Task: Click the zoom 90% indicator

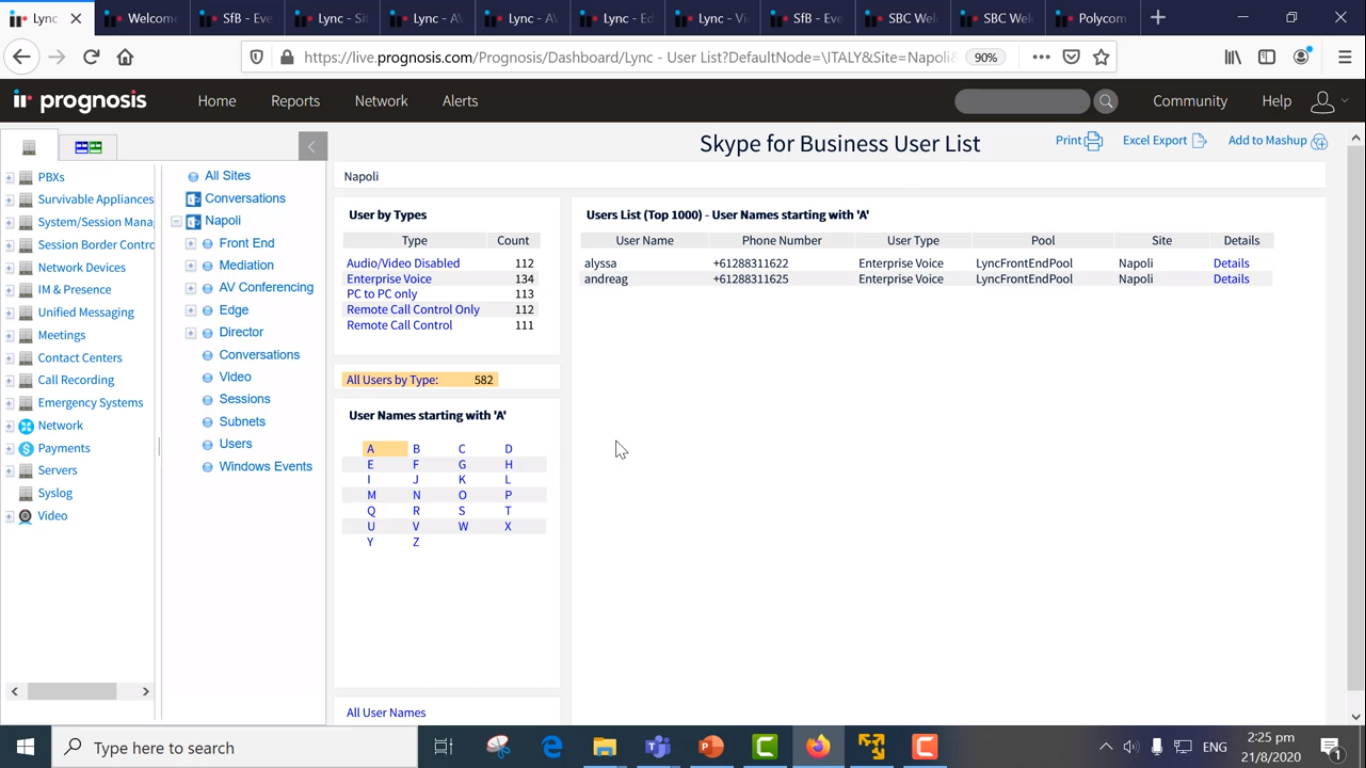Action: 986,57
